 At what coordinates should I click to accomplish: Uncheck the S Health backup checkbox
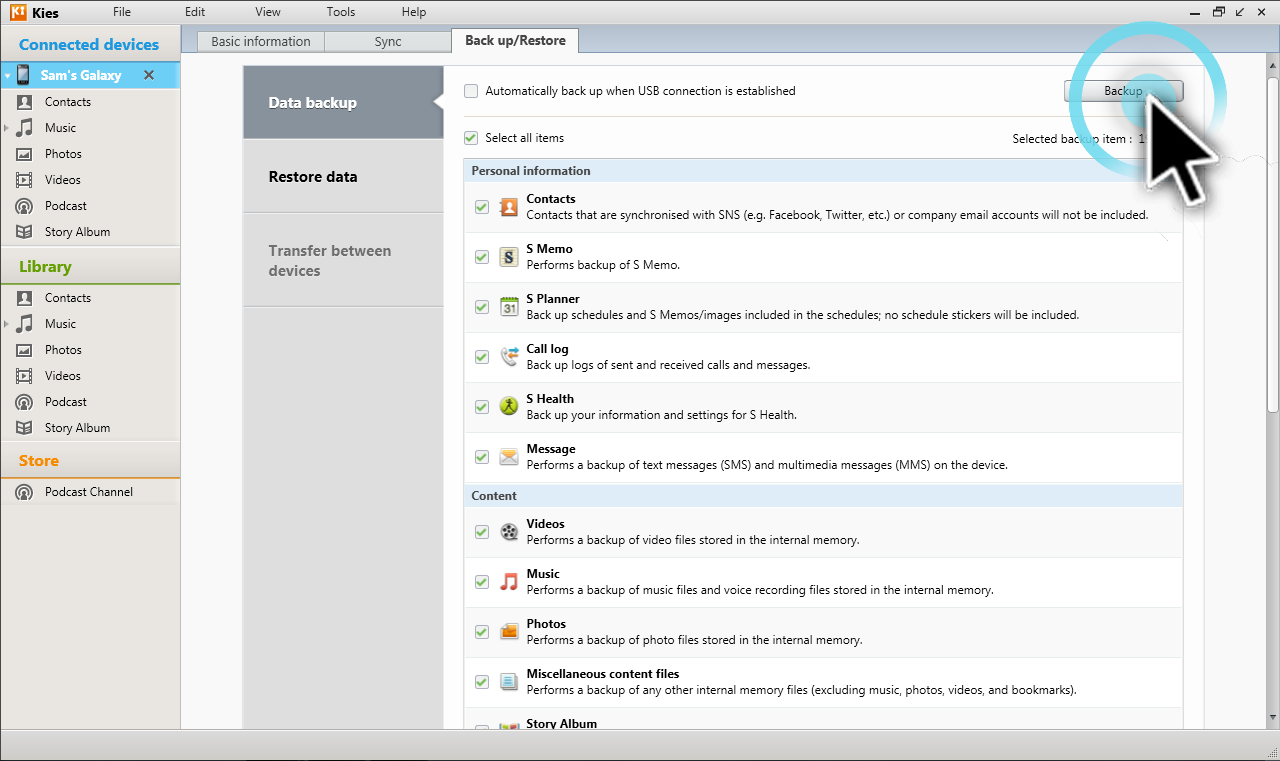[482, 407]
